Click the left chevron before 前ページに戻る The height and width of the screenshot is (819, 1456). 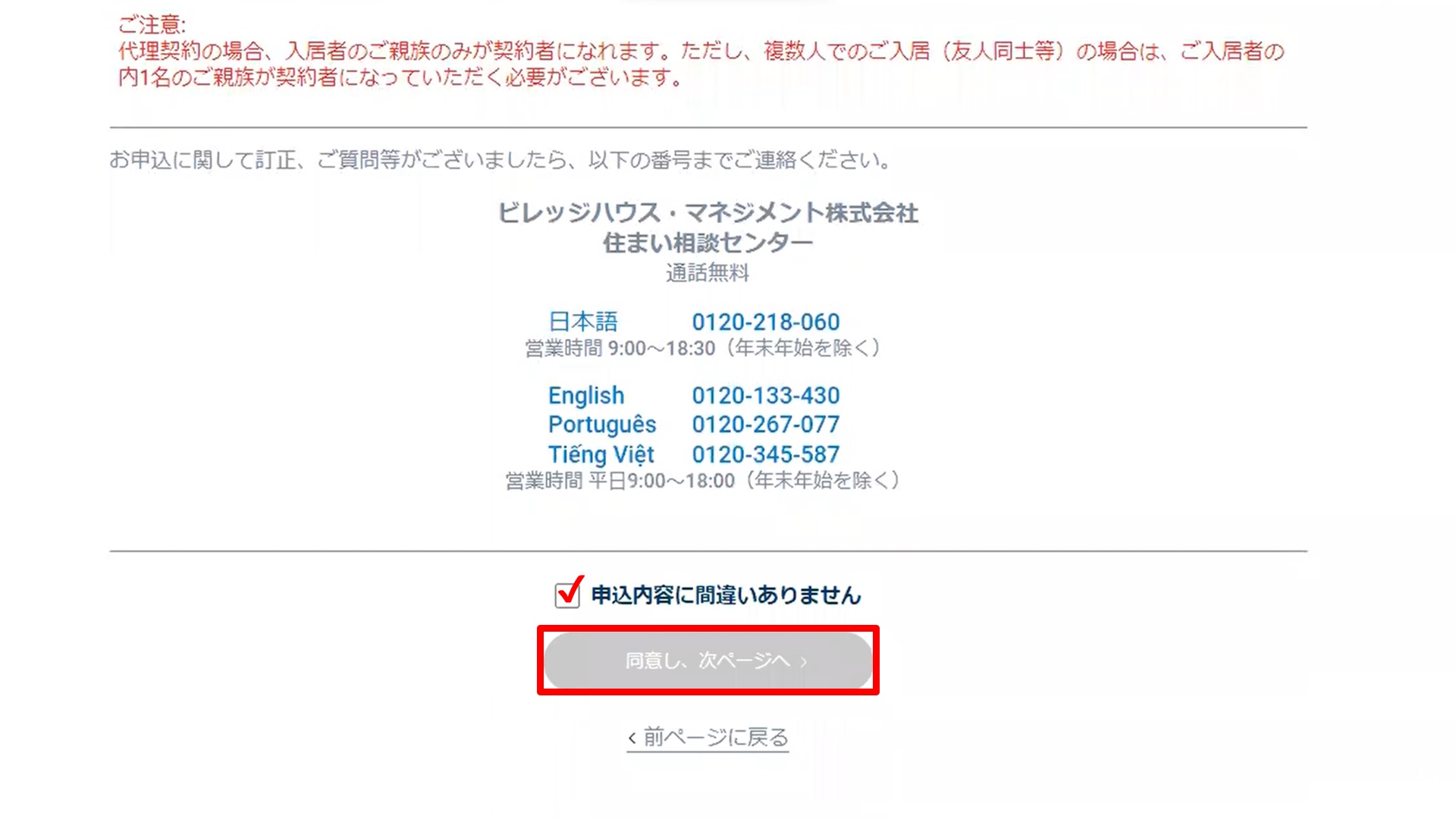click(x=632, y=738)
